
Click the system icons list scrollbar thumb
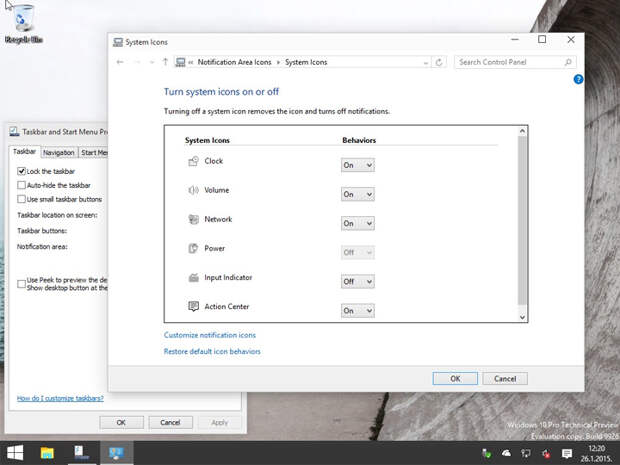click(x=522, y=220)
